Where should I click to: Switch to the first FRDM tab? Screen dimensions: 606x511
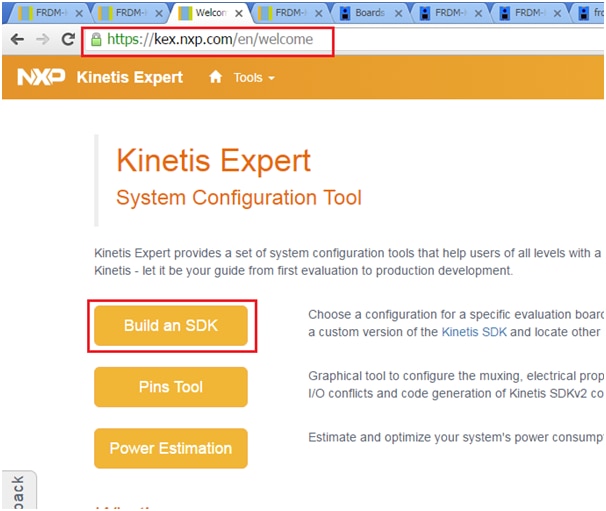(49, 13)
